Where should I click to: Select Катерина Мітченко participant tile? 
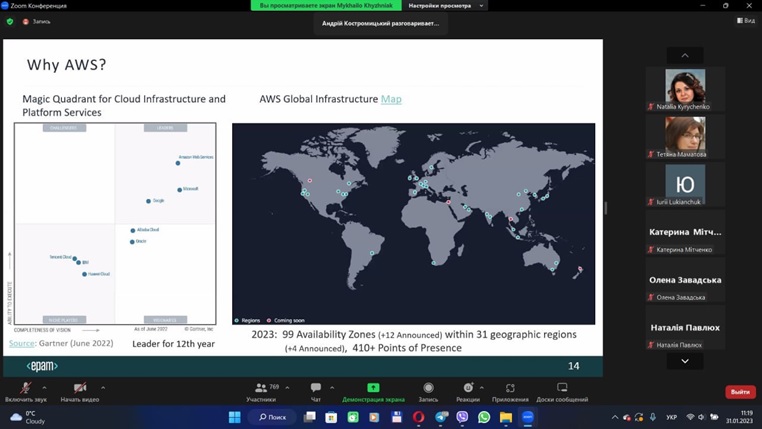pyautogui.click(x=685, y=232)
